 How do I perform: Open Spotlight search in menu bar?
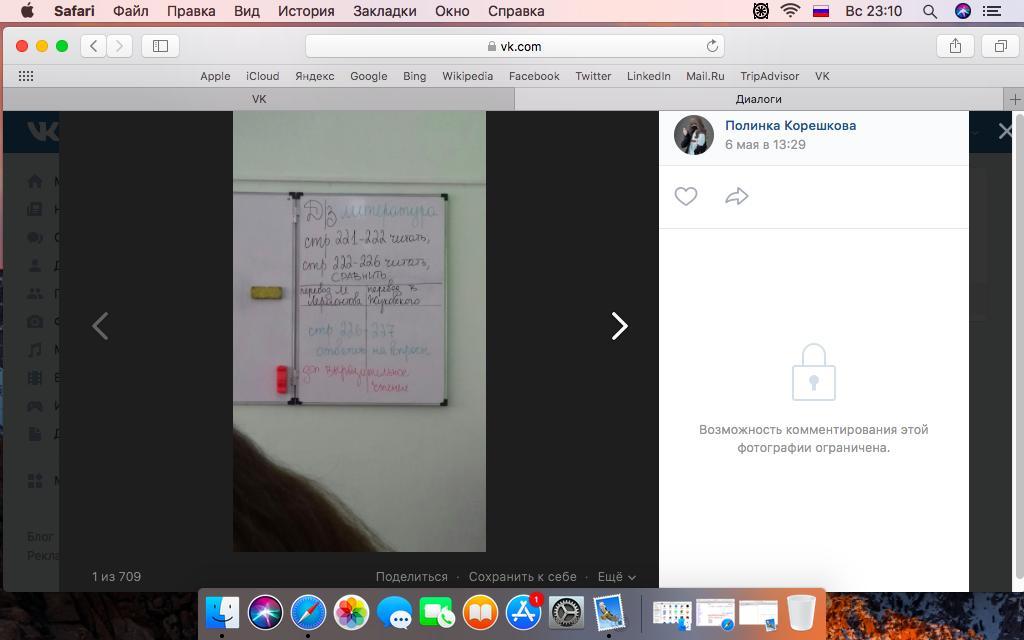click(x=930, y=11)
